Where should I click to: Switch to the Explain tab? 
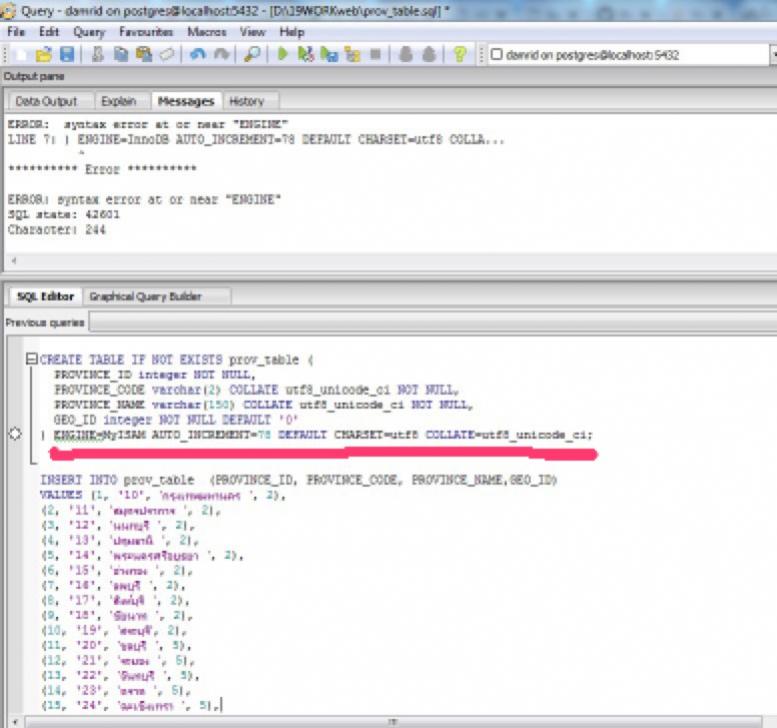pos(119,101)
